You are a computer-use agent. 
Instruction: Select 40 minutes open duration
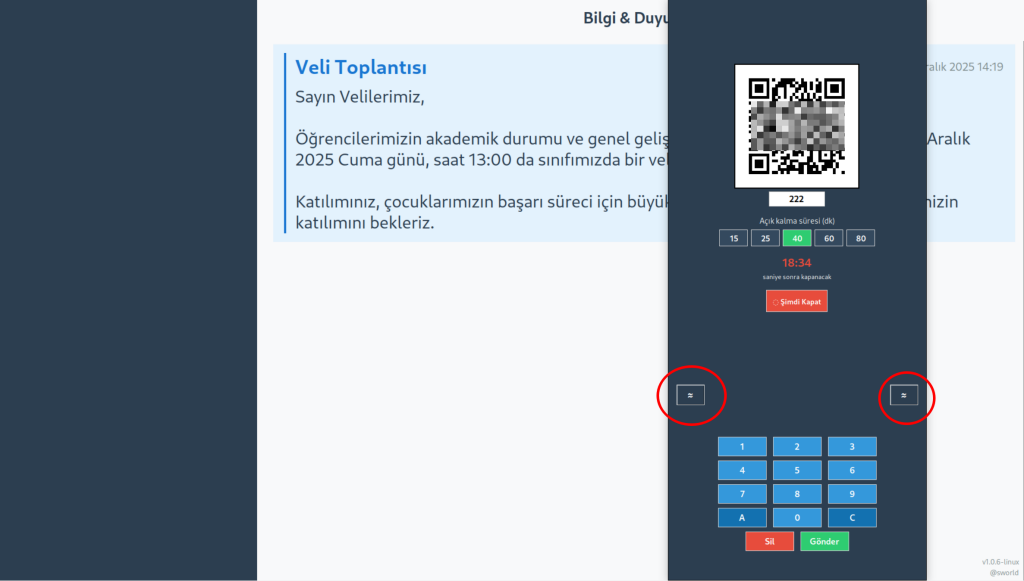(x=797, y=238)
